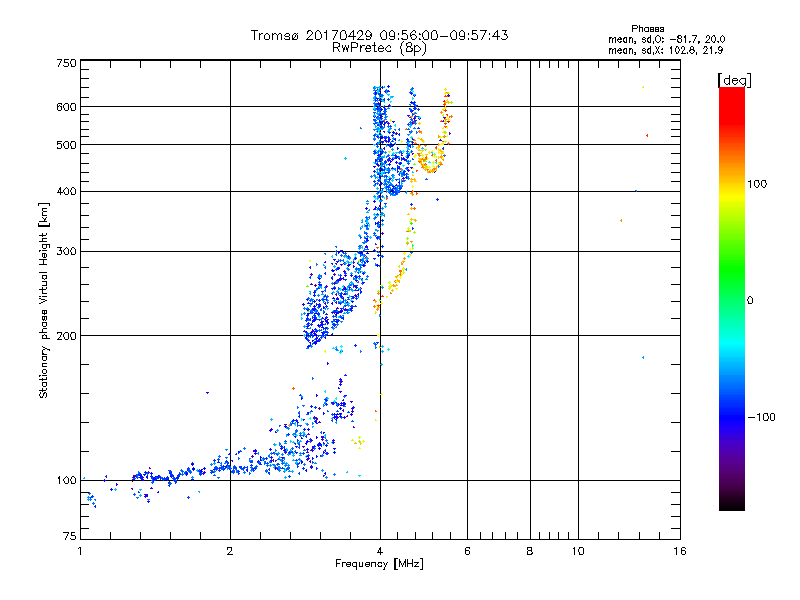This screenshot has width=800, height=600.
Task: Click the x-axis tick label '1'
Action: [80, 551]
